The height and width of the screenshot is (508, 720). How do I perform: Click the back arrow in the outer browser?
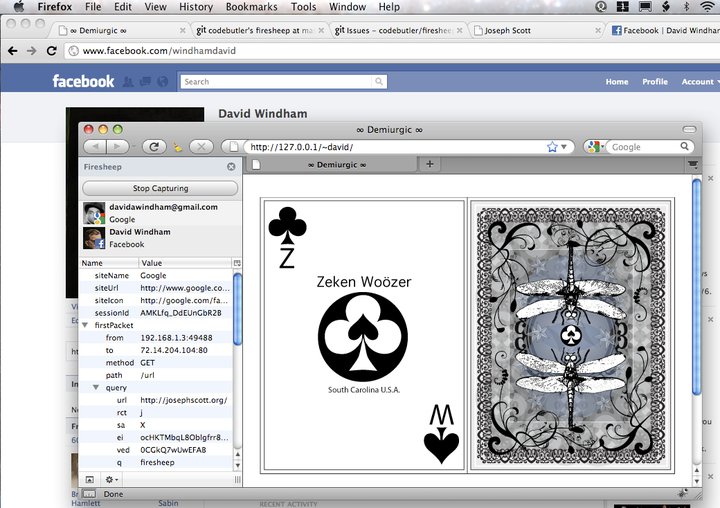12,51
